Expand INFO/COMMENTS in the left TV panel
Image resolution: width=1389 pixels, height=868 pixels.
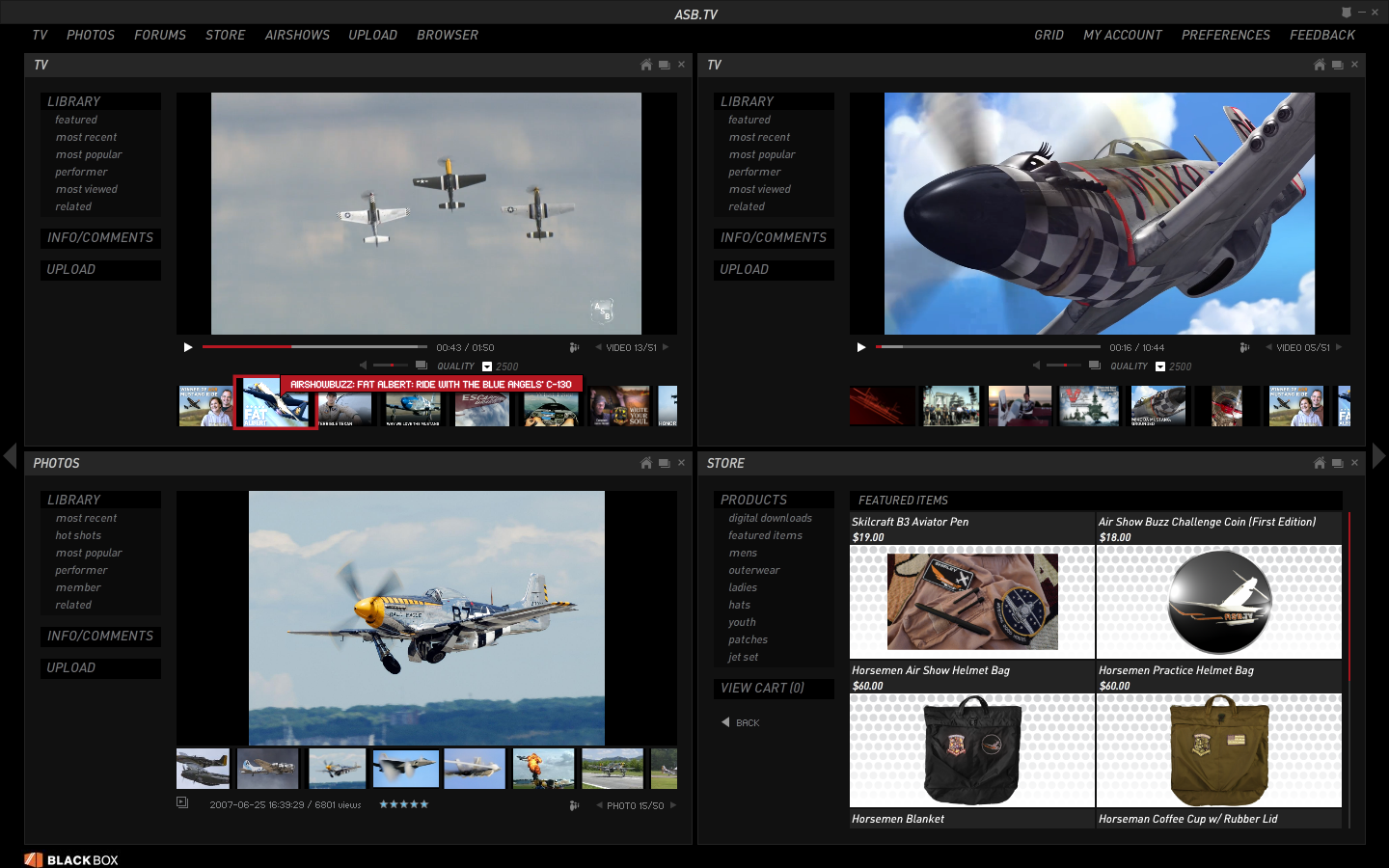100,238
